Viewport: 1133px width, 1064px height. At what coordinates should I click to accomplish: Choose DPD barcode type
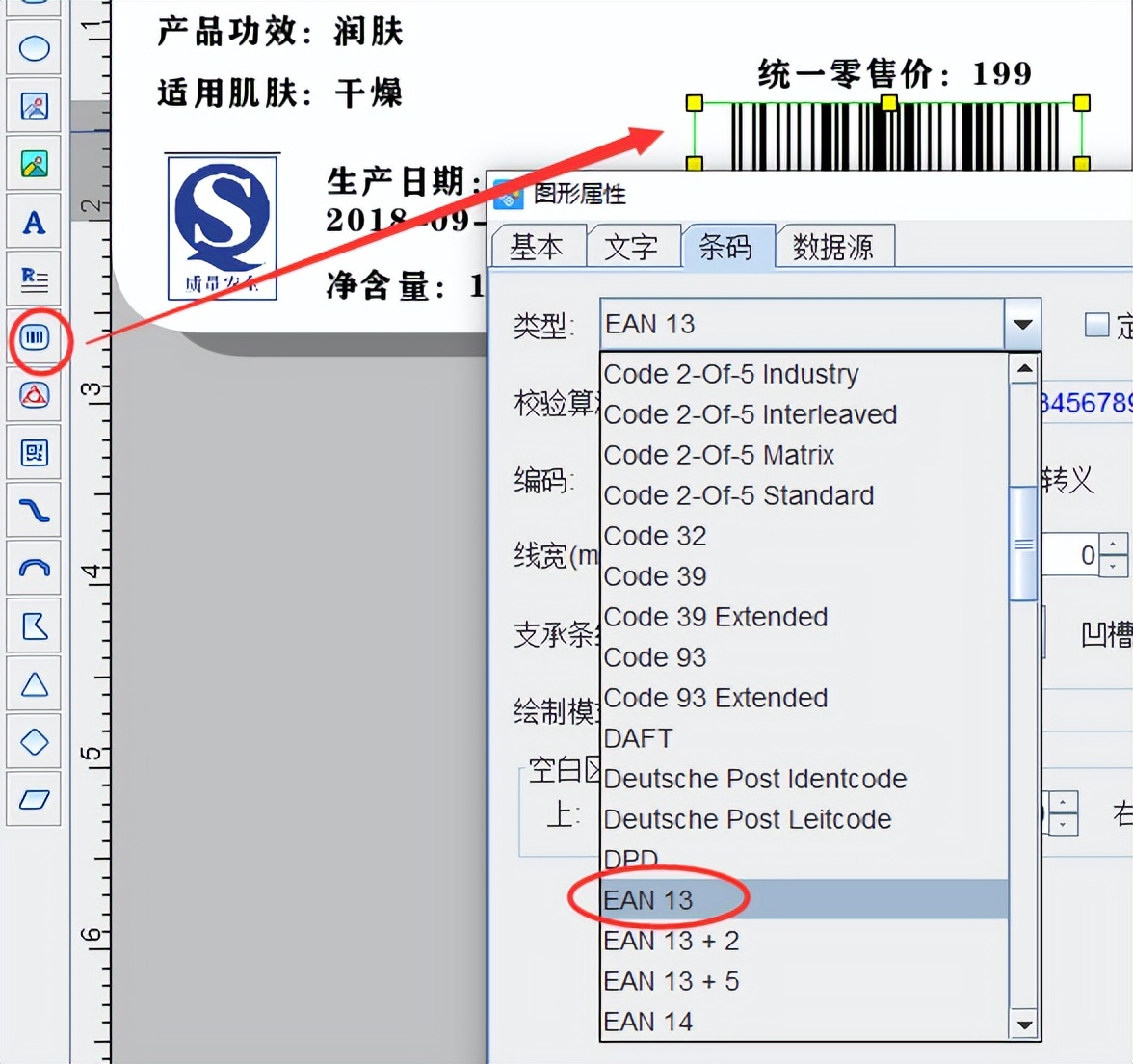coord(804,860)
